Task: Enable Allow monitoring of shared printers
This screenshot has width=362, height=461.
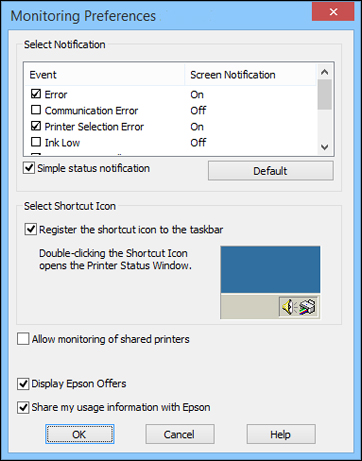Action: click(x=23, y=339)
